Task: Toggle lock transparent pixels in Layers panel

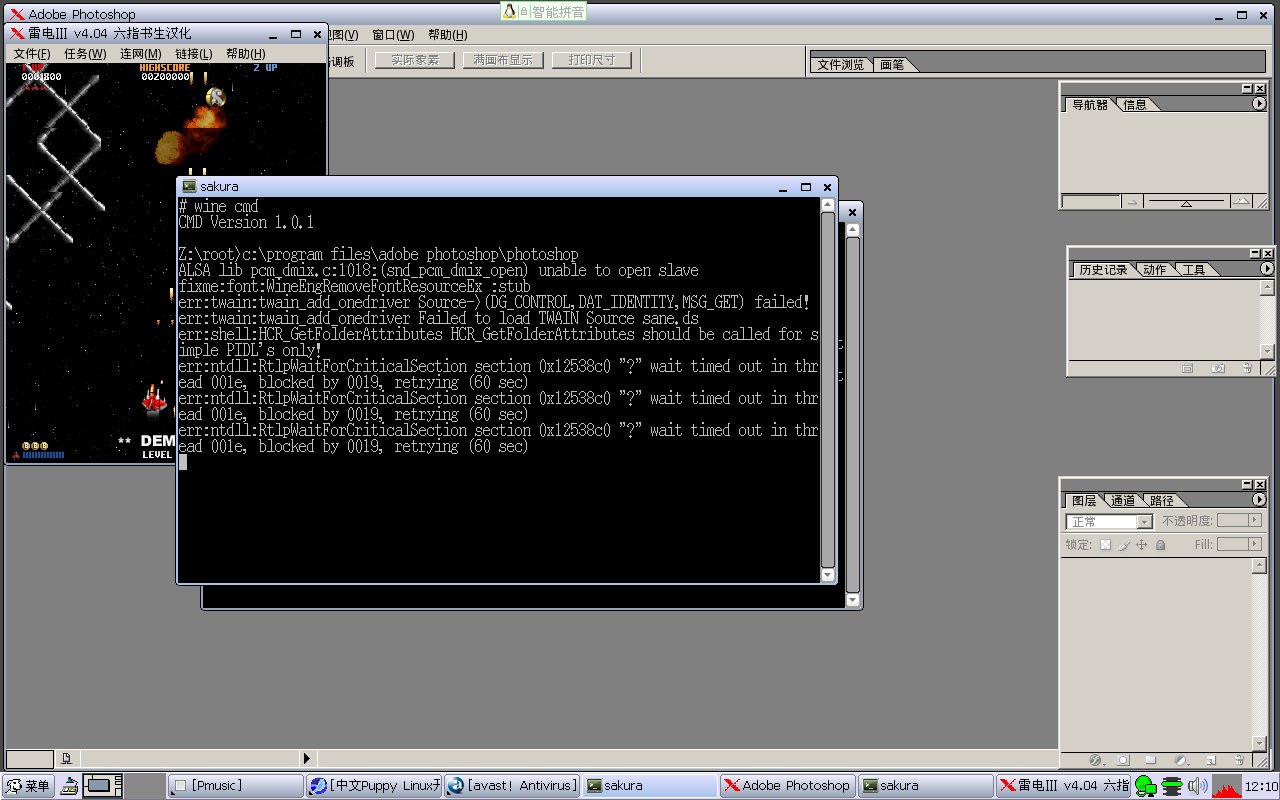Action: (1105, 545)
